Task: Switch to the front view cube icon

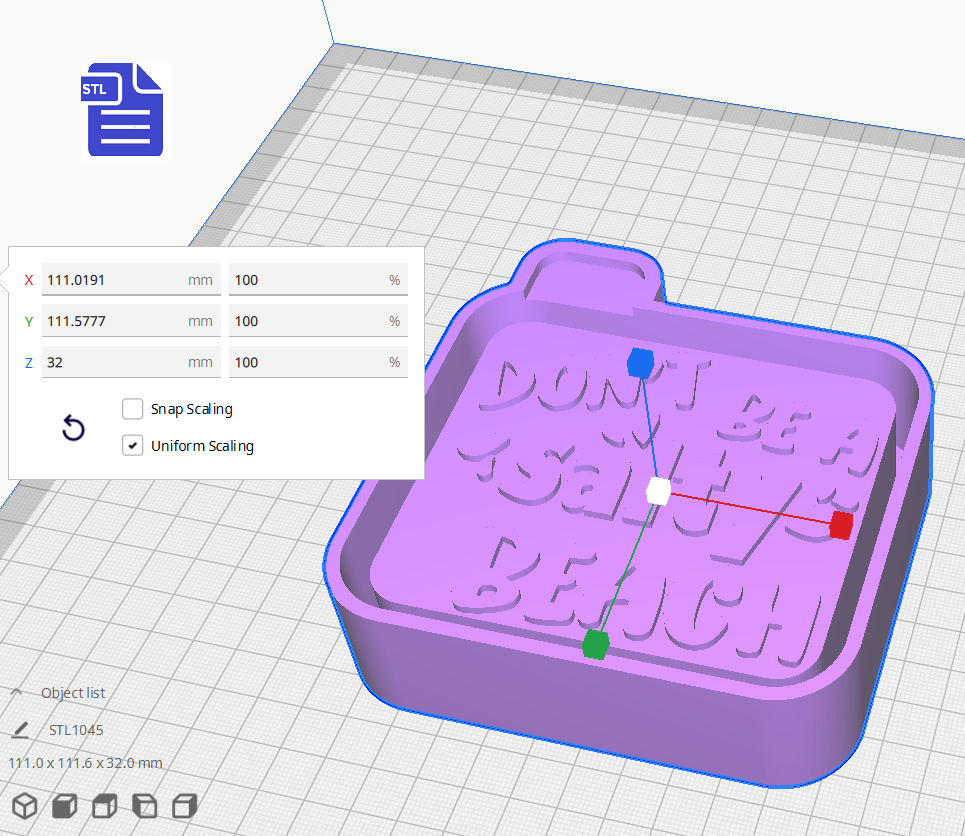Action: coord(63,805)
